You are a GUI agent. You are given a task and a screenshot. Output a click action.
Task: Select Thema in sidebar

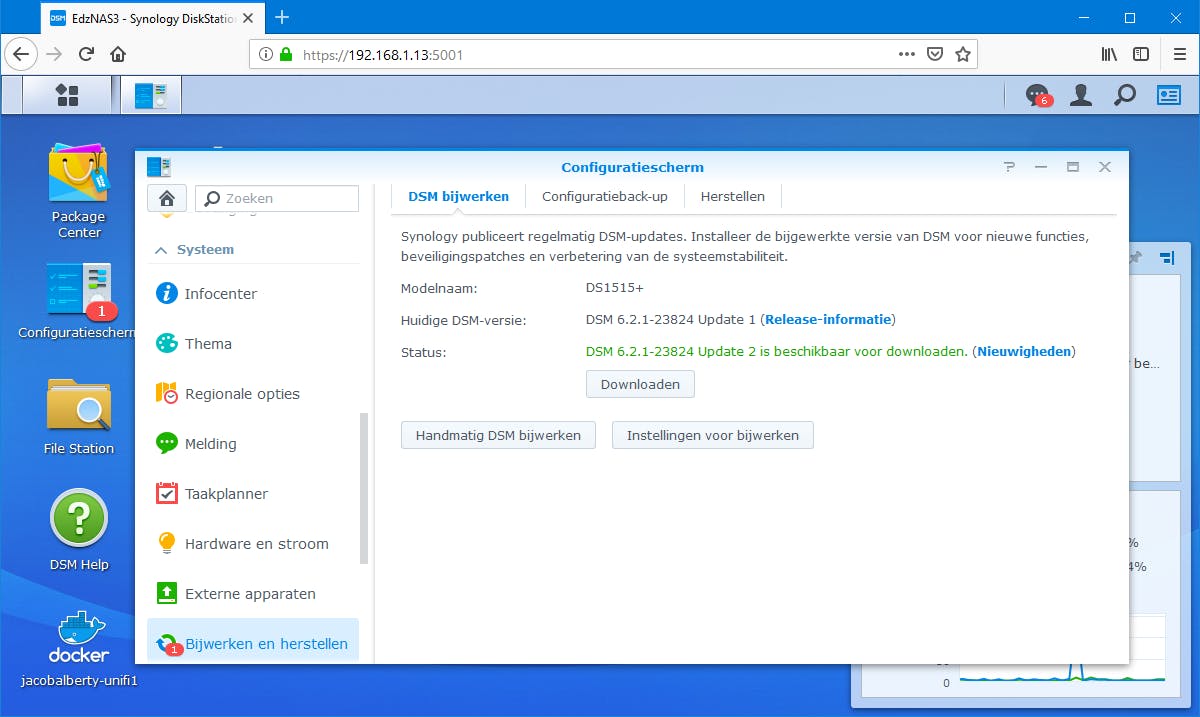point(252,344)
